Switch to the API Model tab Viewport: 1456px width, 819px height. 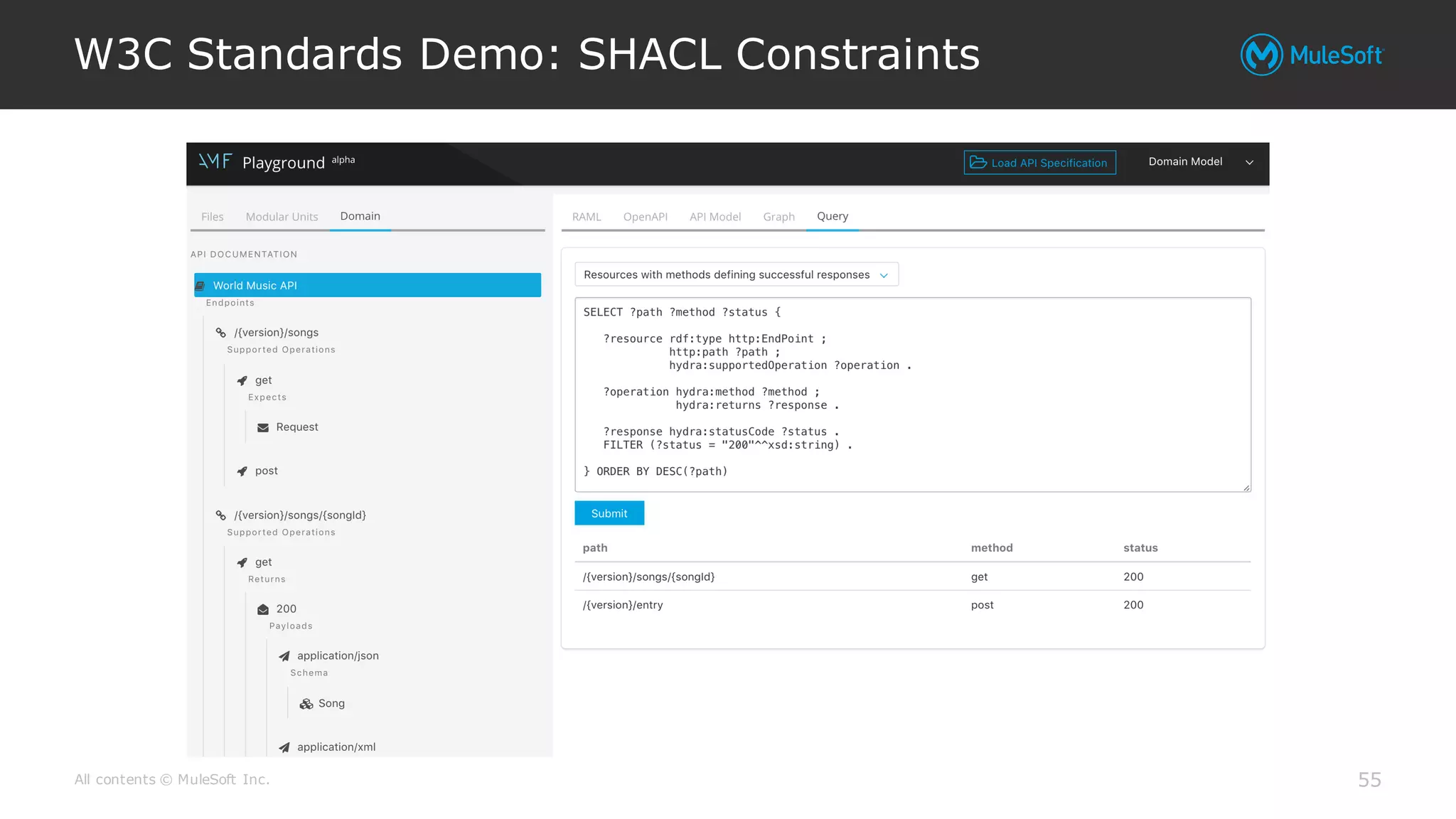click(715, 217)
